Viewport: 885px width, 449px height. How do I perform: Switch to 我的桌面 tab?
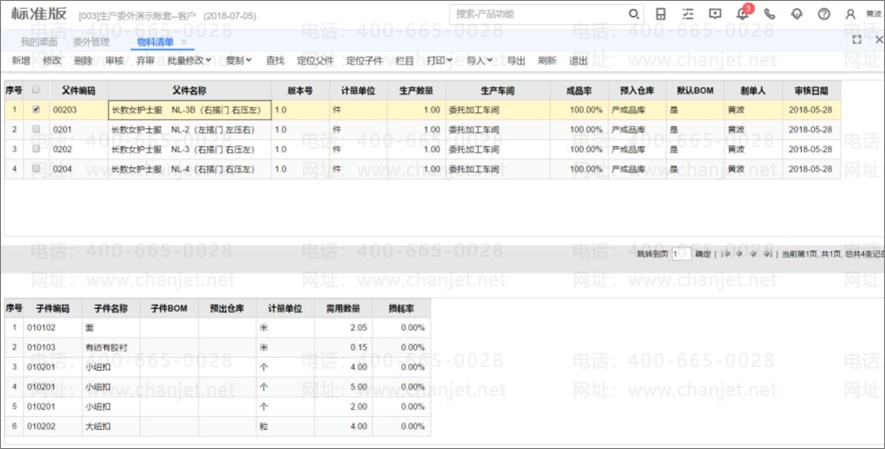pos(39,42)
